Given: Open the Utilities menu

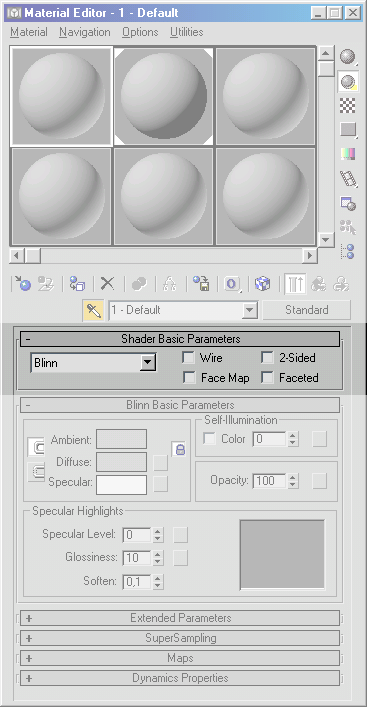Looking at the screenshot, I should point(186,32).
